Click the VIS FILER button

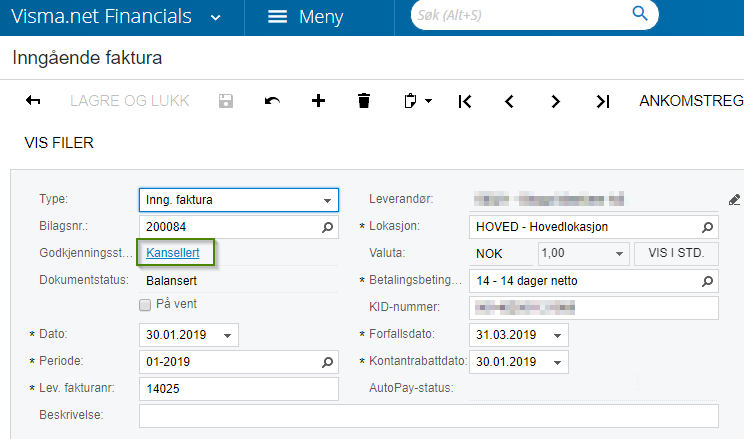click(x=59, y=143)
